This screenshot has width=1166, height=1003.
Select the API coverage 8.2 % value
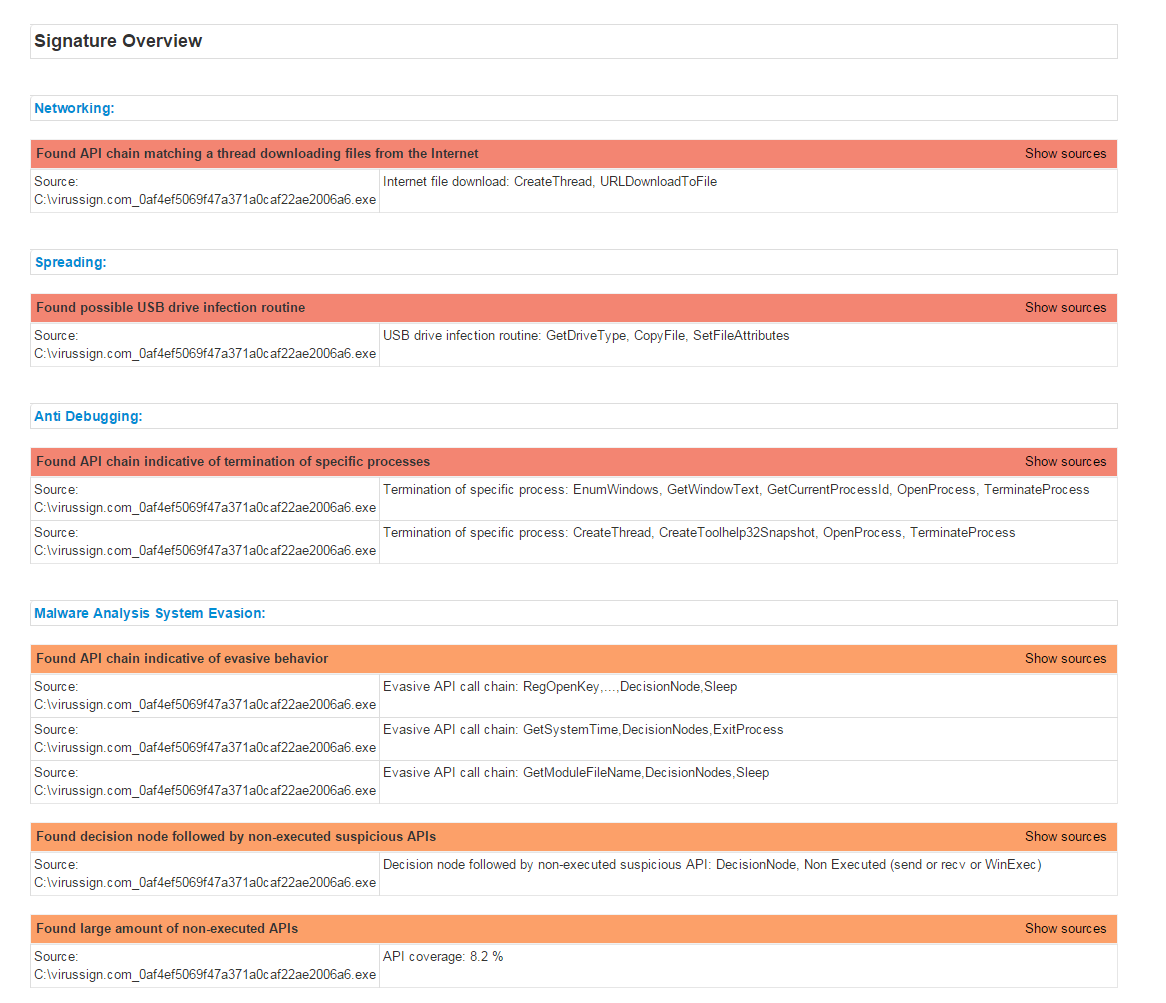pyautogui.click(x=443, y=956)
